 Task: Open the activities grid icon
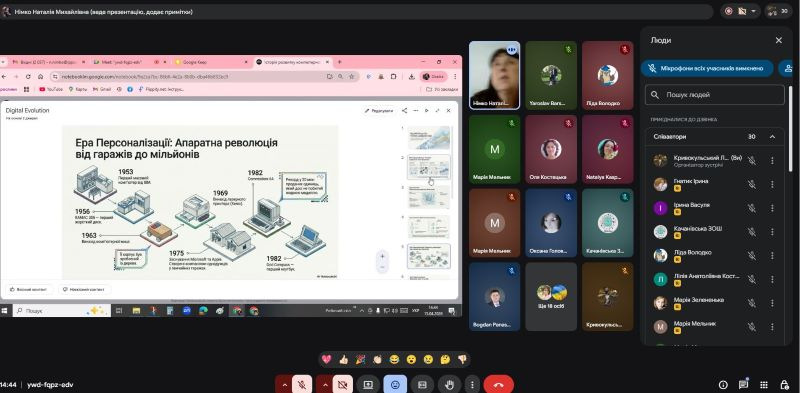[764, 385]
